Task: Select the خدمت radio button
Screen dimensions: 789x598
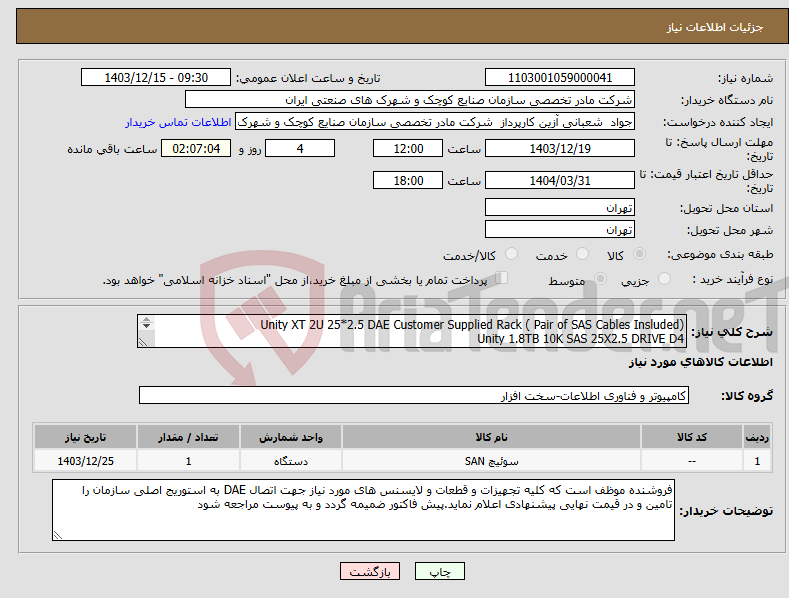Action: coord(582,254)
